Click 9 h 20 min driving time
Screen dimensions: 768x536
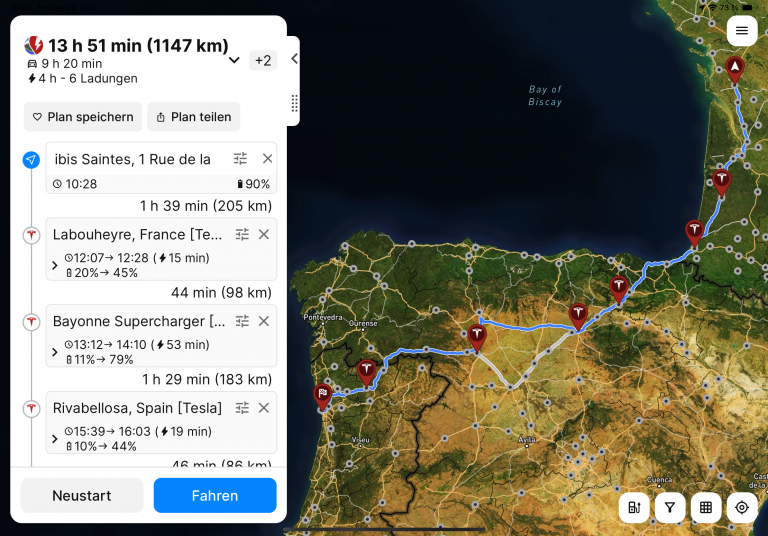(65, 64)
